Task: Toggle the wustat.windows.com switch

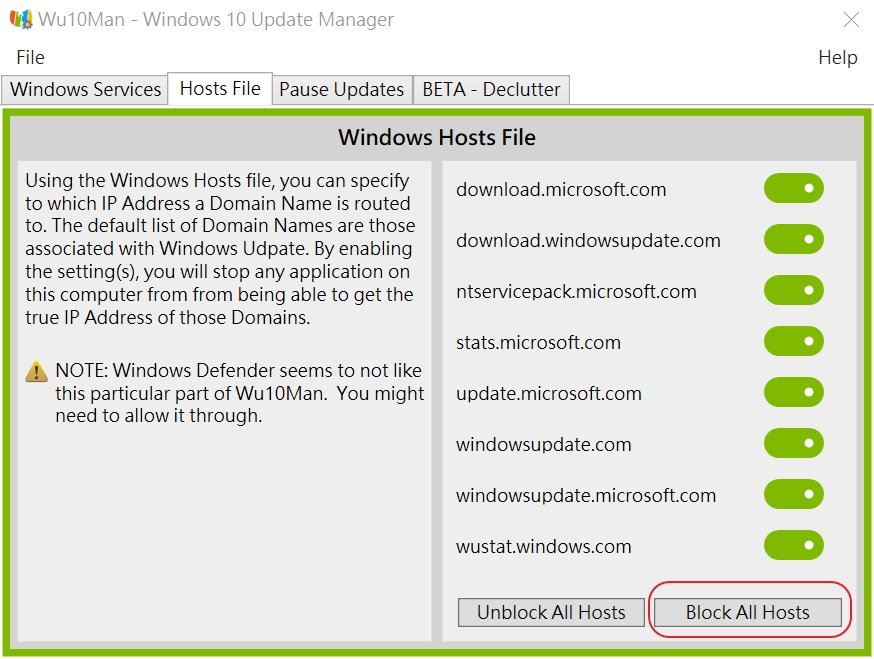Action: pyautogui.click(x=794, y=545)
